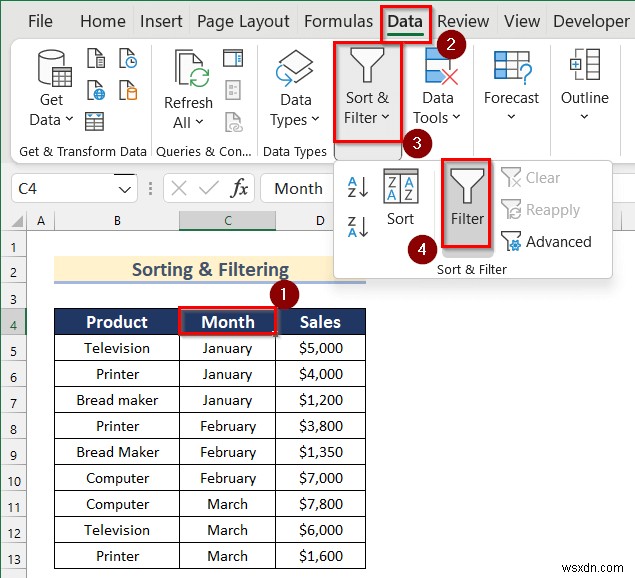
Task: Open the Advanced filter options
Action: (x=546, y=241)
